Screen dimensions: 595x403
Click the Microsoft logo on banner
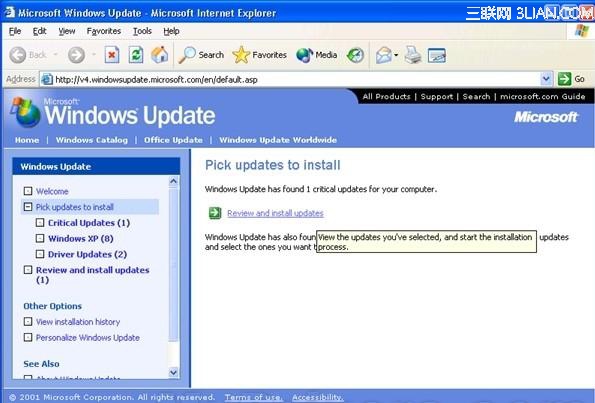546,117
